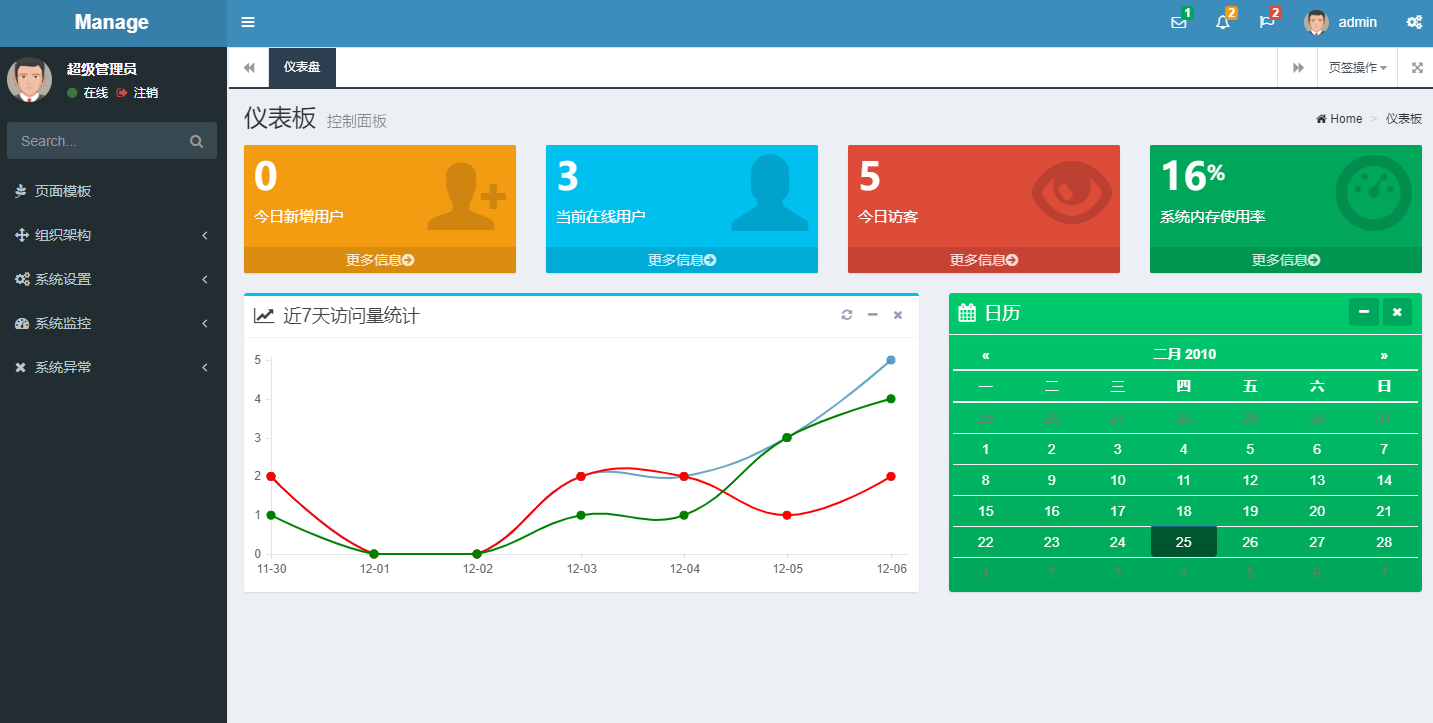Open 更多信息 under 今日访客
1433x723 pixels.
point(984,260)
